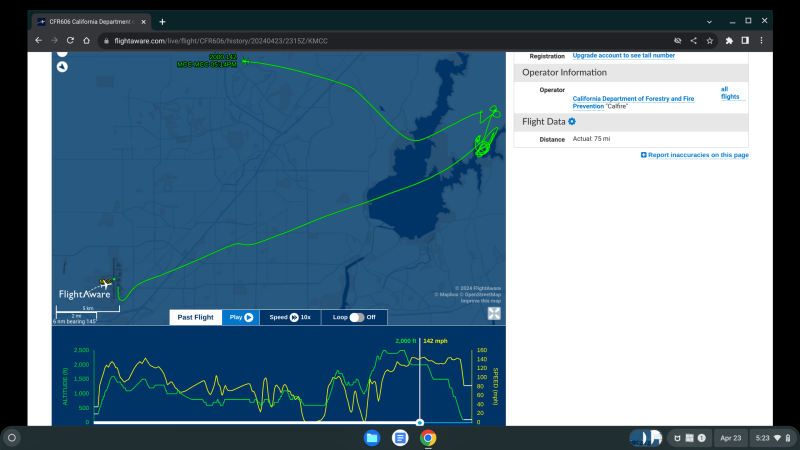
Task: Click the Apr 23 date in shelf
Action: (x=731, y=438)
